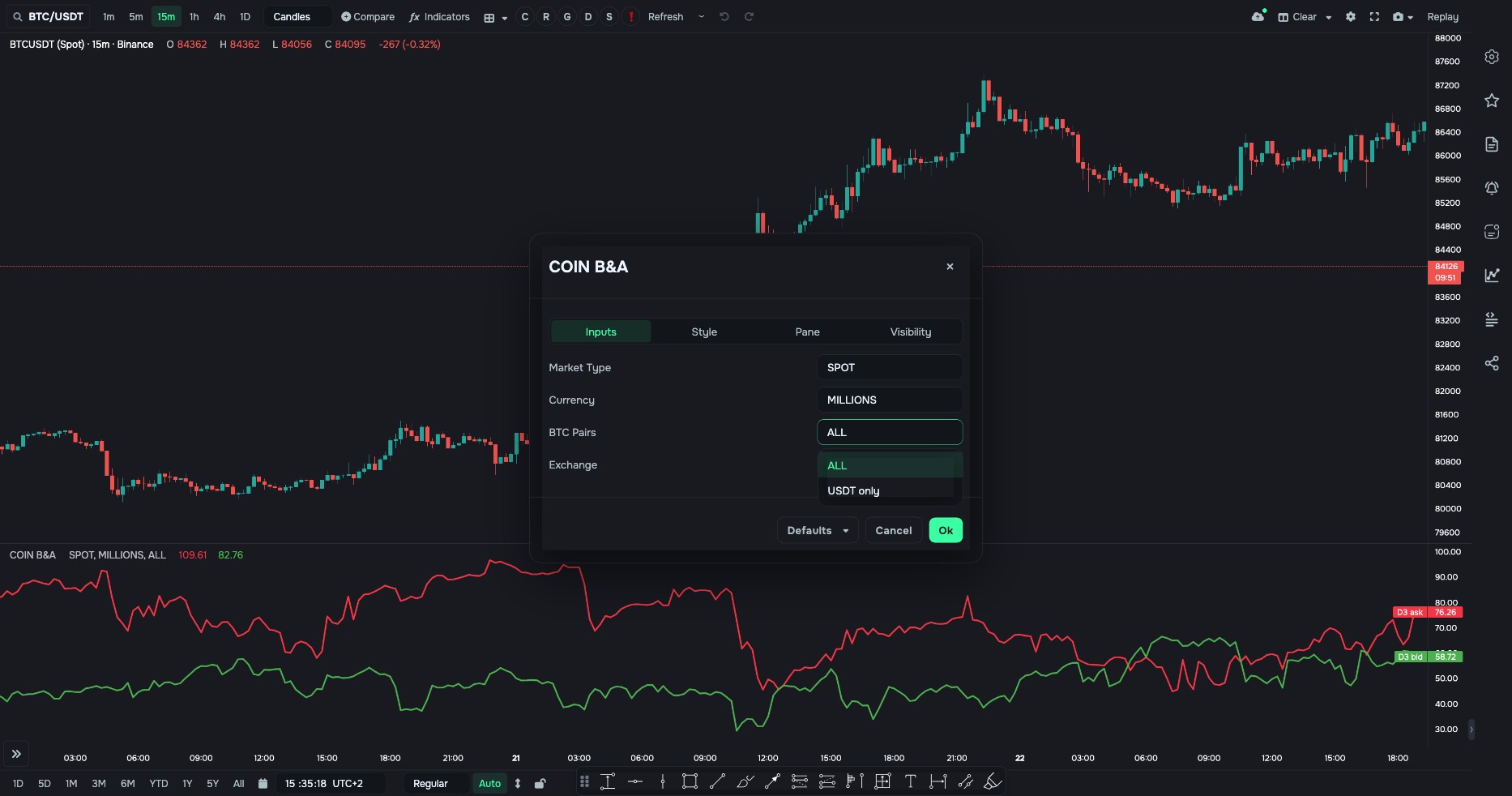Switch to the Style tab
The image size is (1512, 796).
coord(704,332)
